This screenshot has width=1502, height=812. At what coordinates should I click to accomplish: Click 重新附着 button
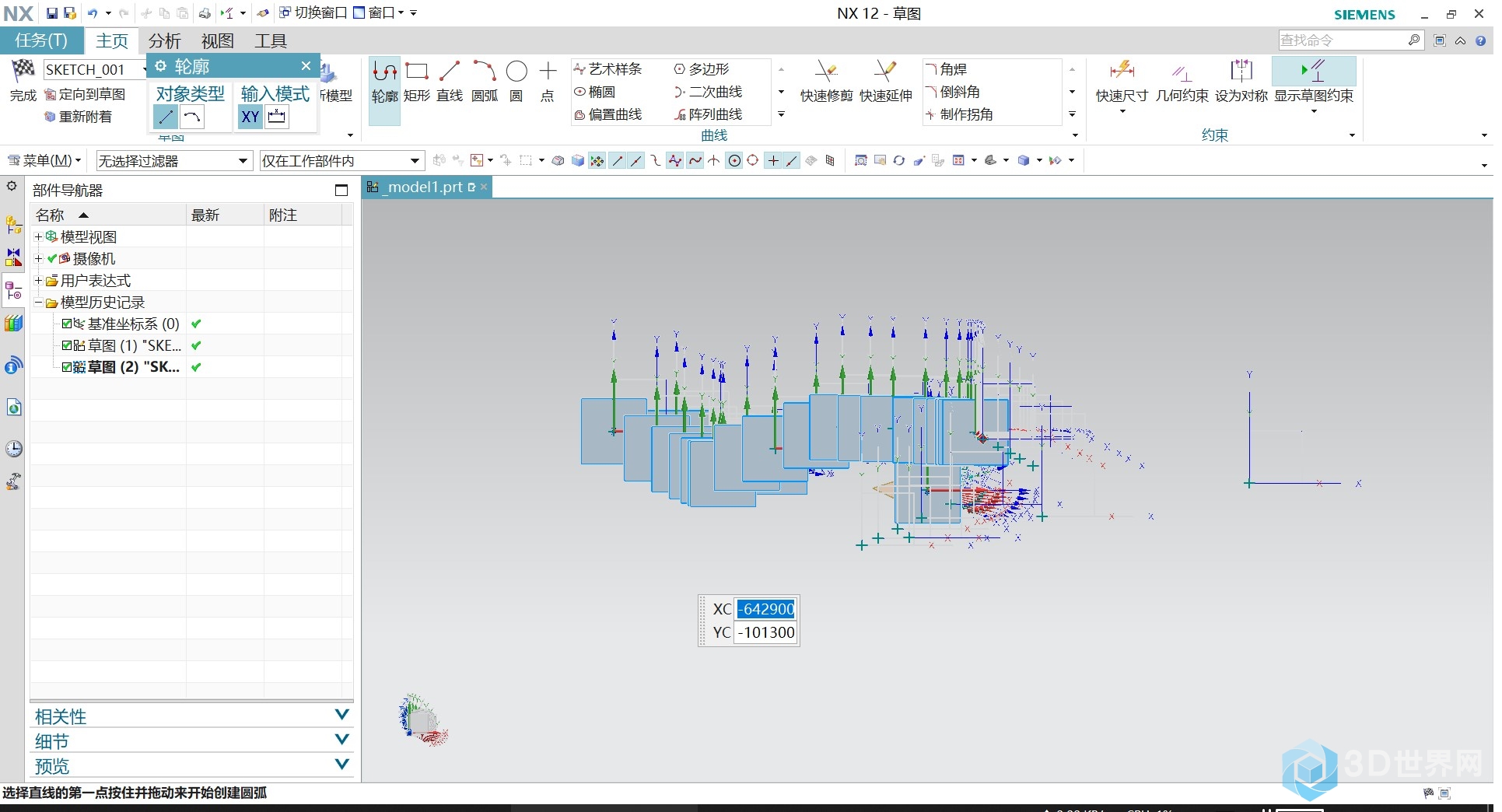coord(79,117)
